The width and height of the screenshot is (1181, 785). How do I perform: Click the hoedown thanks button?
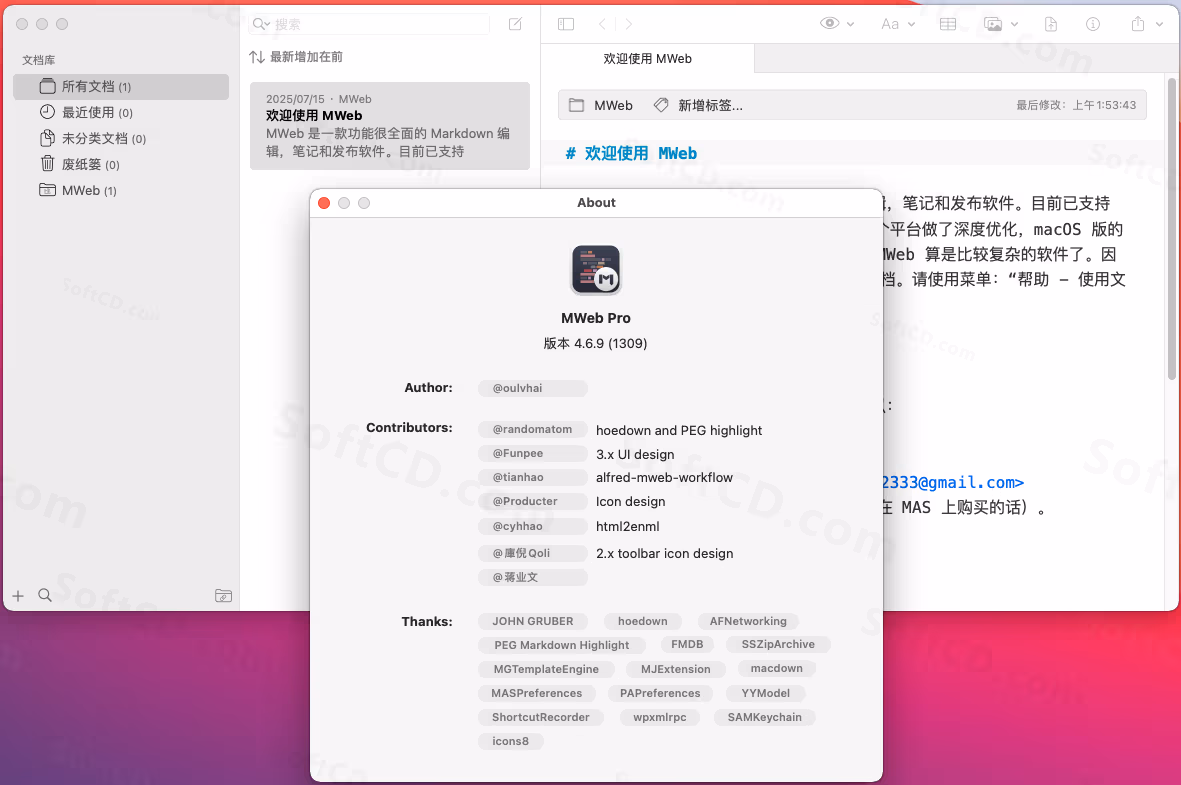[x=642, y=622]
